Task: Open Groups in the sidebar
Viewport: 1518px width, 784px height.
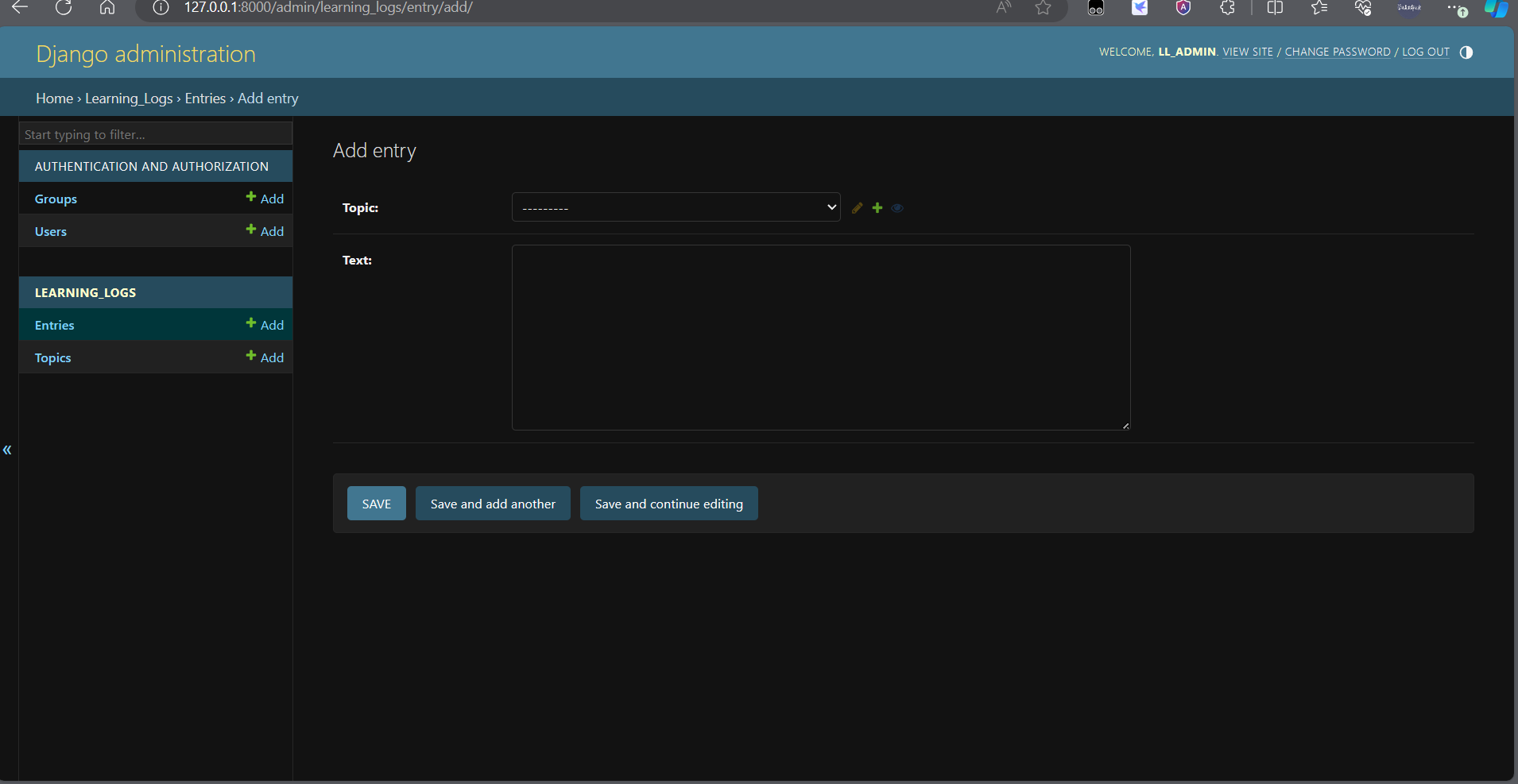Action: 56,199
